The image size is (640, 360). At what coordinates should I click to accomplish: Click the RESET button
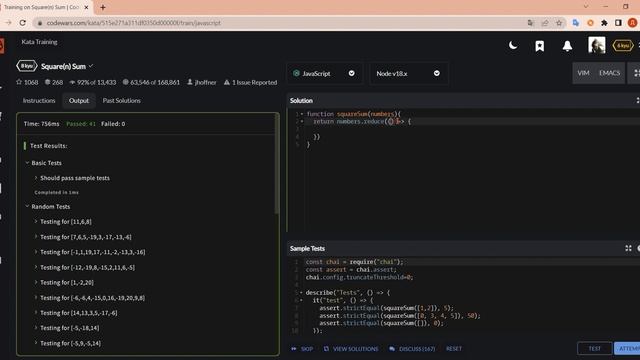pyautogui.click(x=454, y=349)
